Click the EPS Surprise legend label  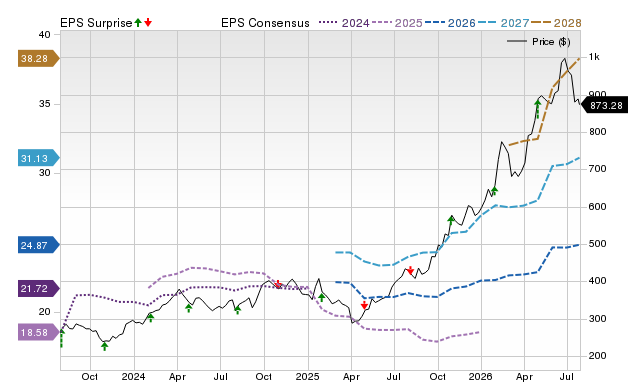click(96, 23)
